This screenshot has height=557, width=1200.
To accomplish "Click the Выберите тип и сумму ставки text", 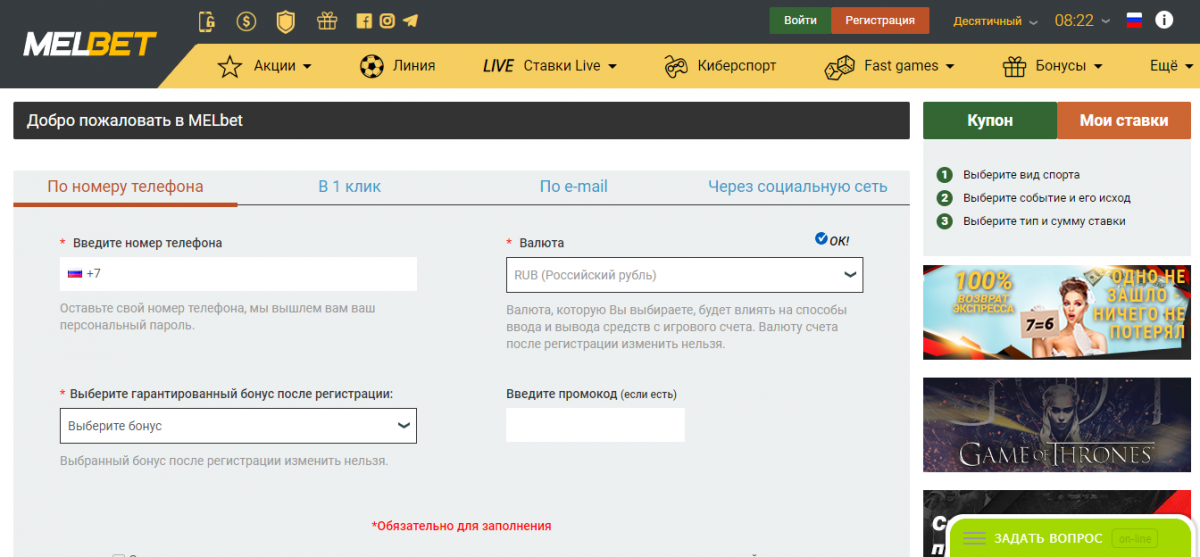I will click(1045, 221).
